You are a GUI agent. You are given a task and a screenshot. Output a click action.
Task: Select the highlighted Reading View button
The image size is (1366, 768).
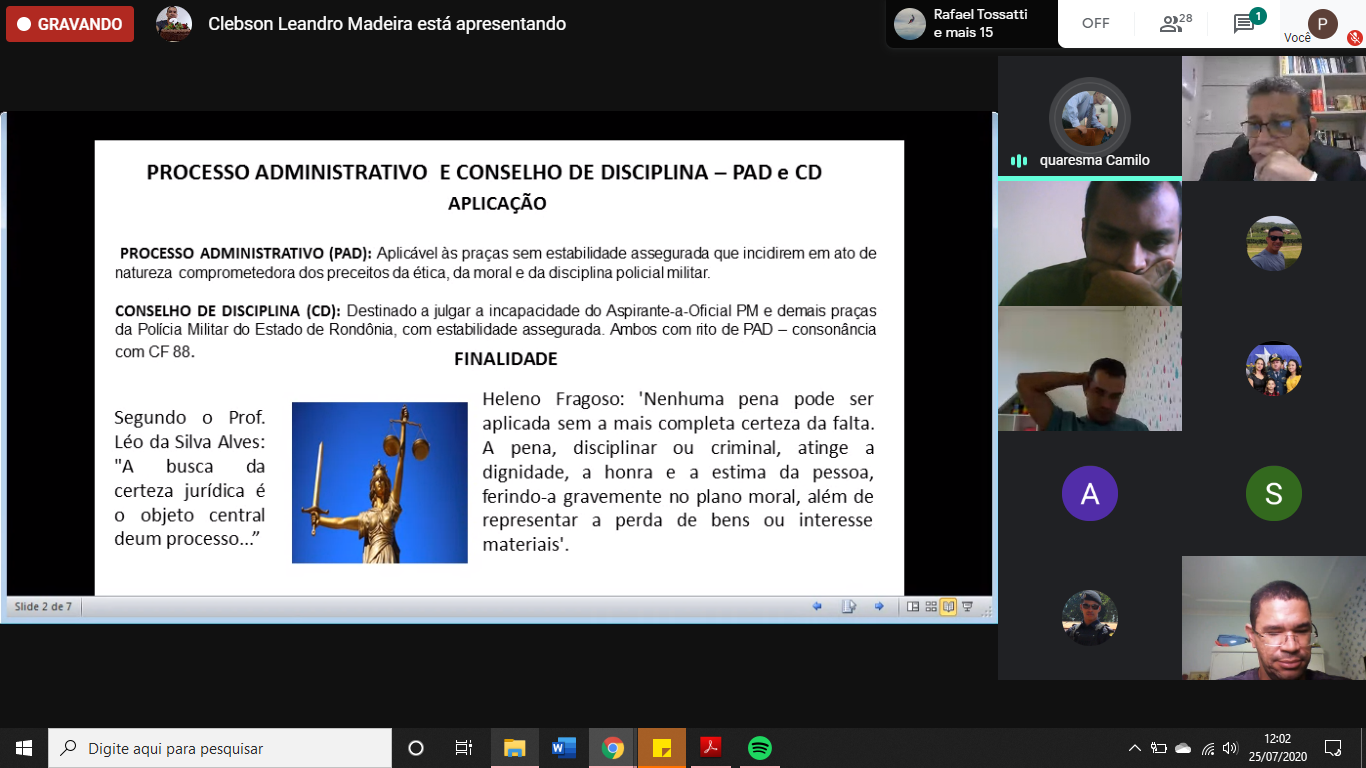coord(948,606)
